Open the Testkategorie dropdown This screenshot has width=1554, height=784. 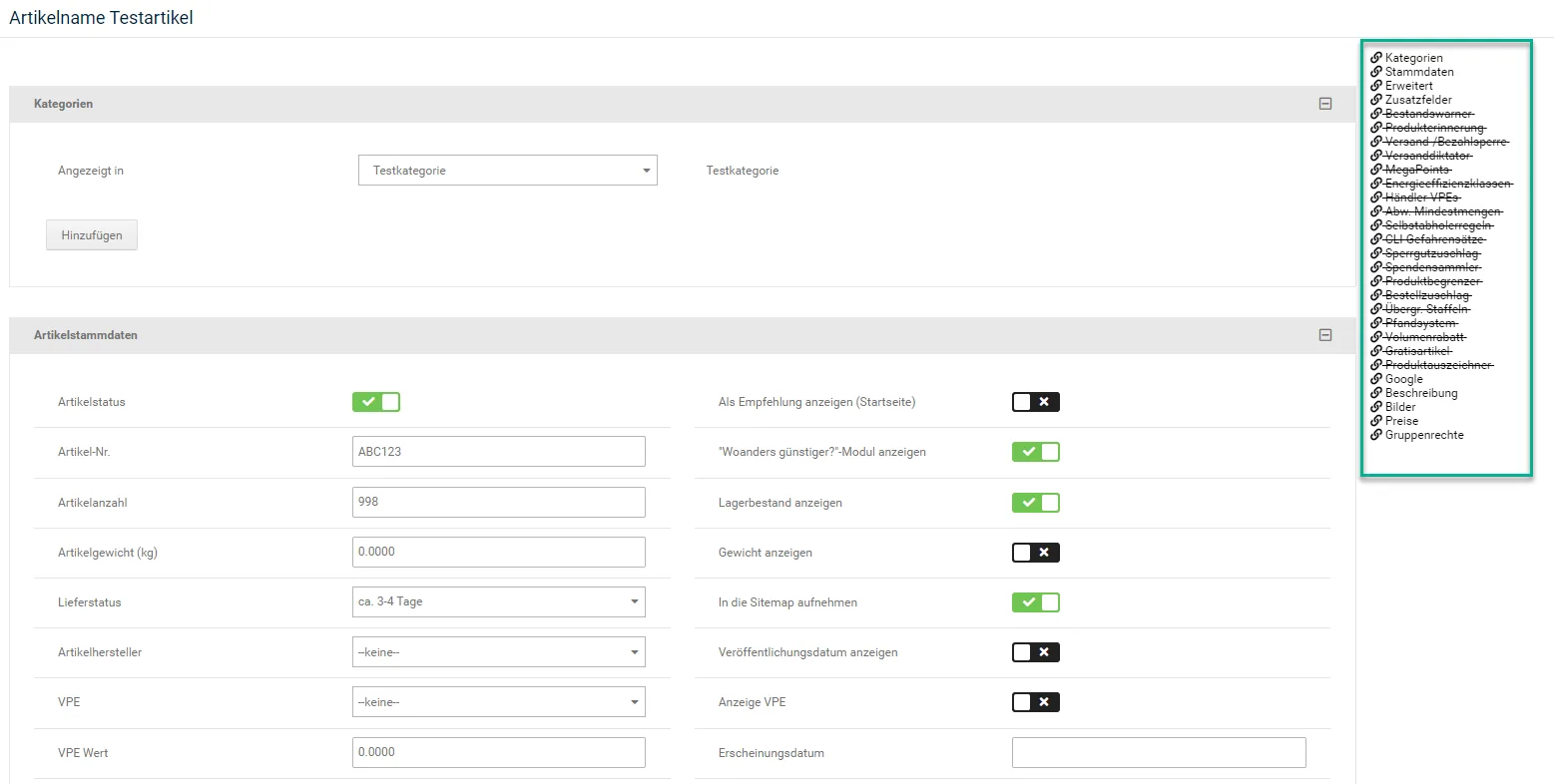coord(508,171)
